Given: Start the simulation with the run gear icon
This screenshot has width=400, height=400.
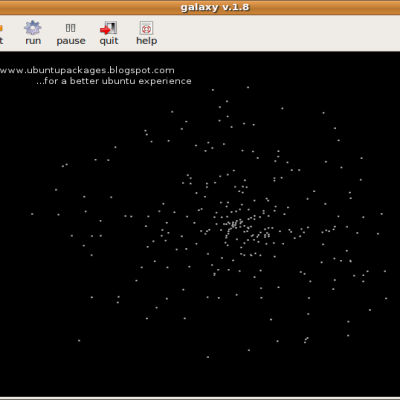Looking at the screenshot, I should coord(33,28).
